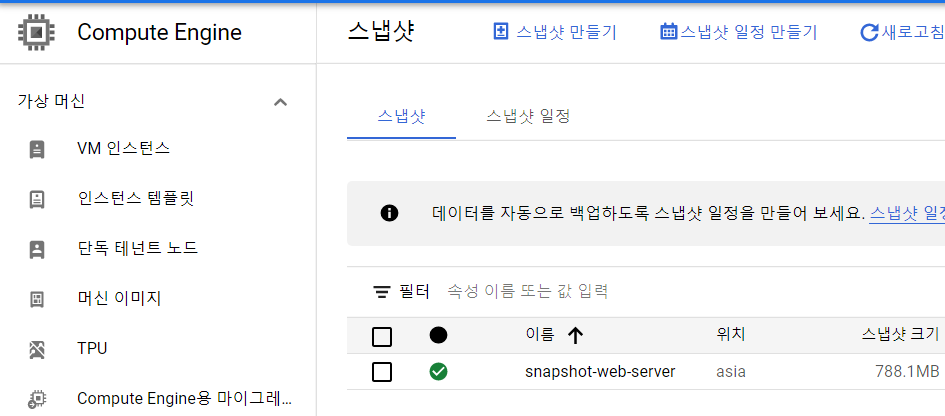This screenshot has width=945, height=416.
Task: Switch to the 스냅샷 tab
Action: pos(401,116)
